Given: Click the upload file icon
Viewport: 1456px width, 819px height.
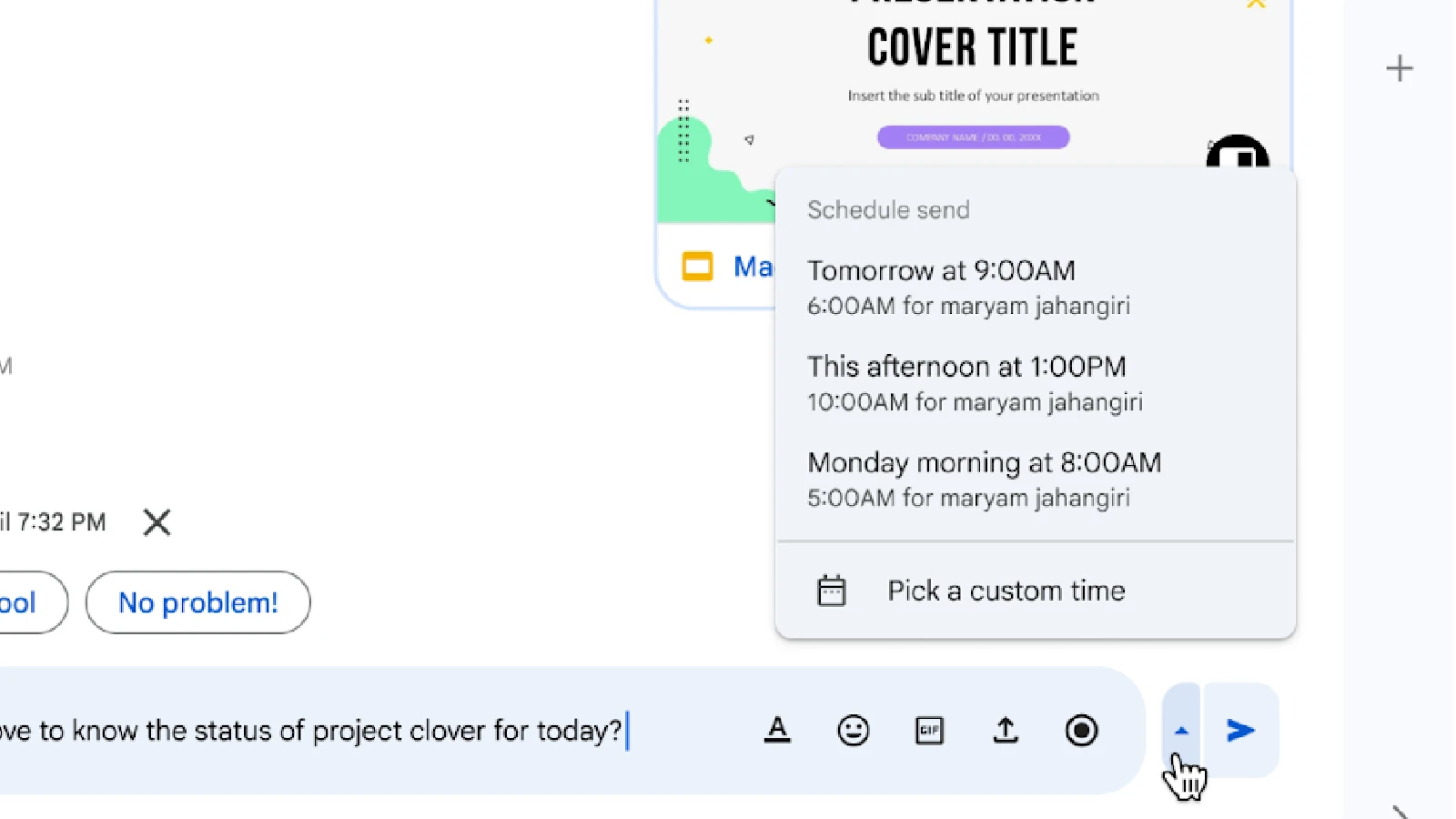Looking at the screenshot, I should pyautogui.click(x=1006, y=730).
